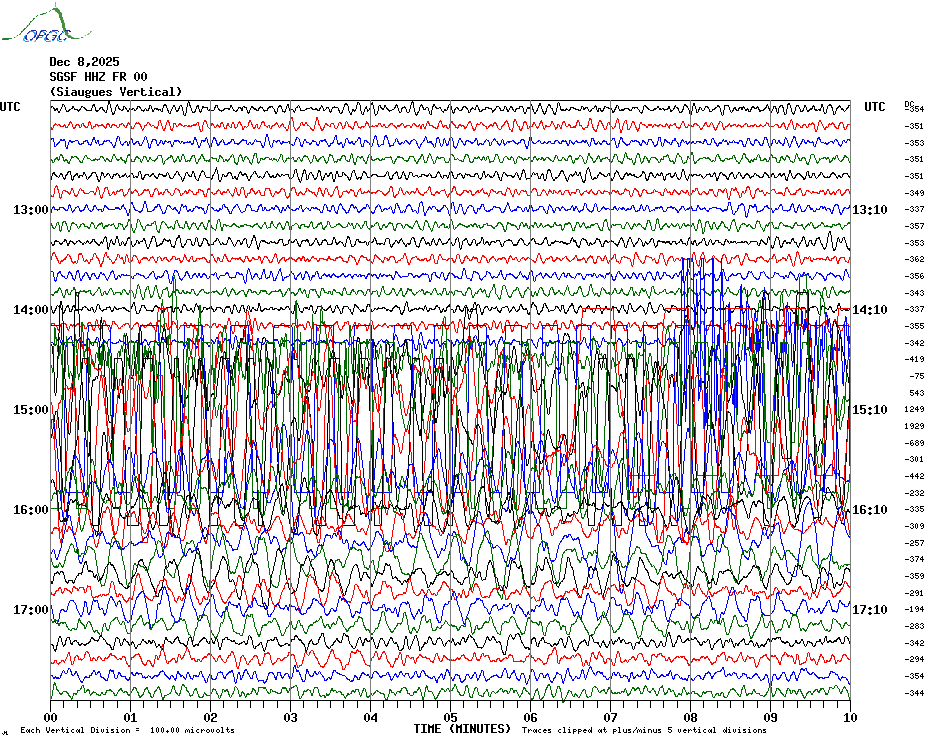Click the 10 tick on the minutes axis
This screenshot has width=930, height=744.
tap(849, 717)
